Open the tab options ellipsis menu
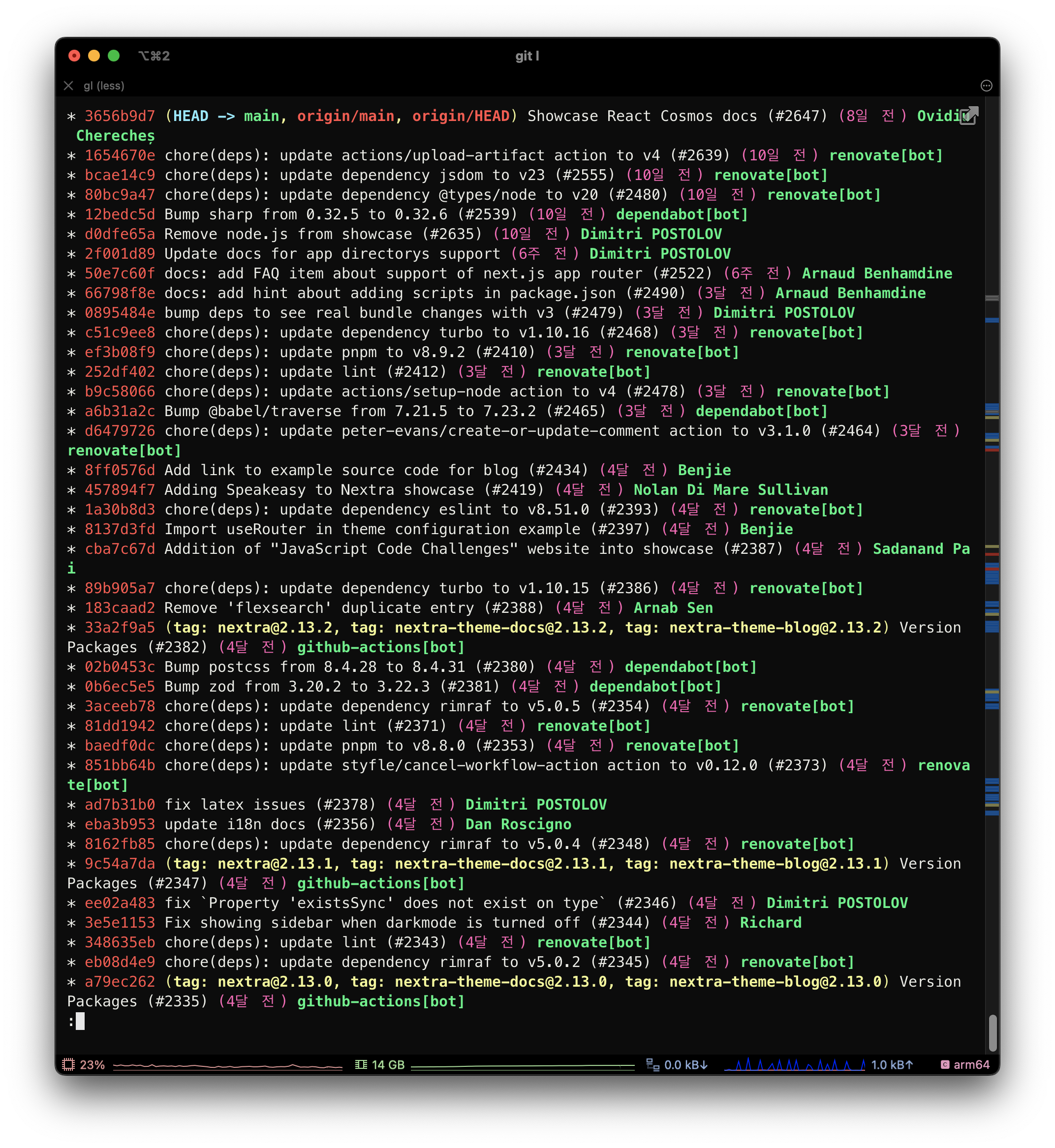The image size is (1055, 1148). coord(986,86)
